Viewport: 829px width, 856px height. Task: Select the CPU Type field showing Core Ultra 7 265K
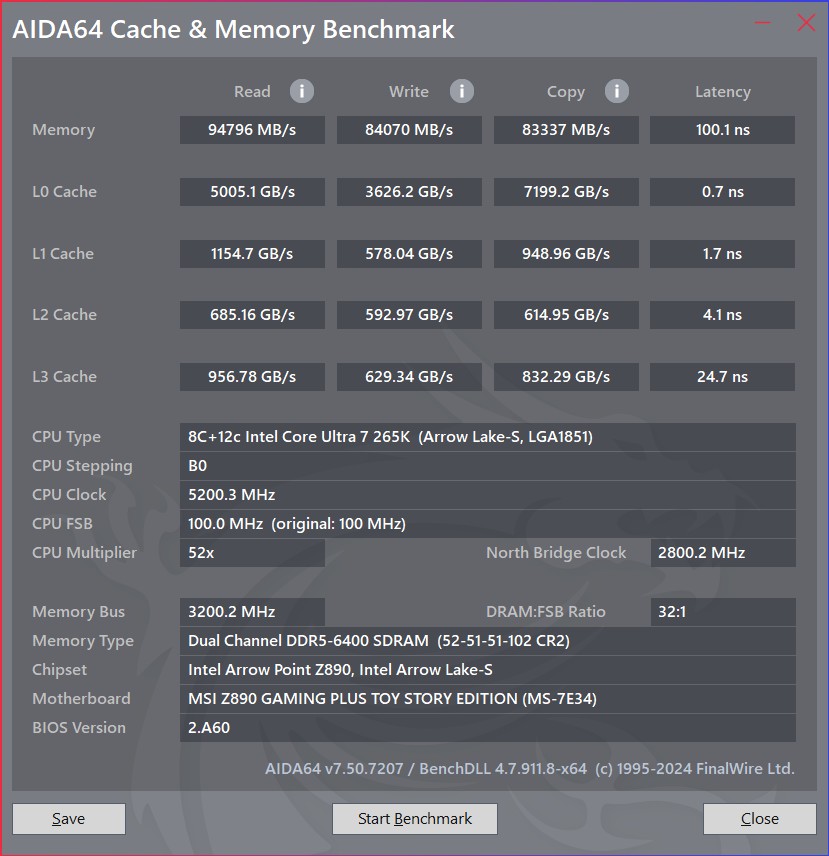coord(488,437)
